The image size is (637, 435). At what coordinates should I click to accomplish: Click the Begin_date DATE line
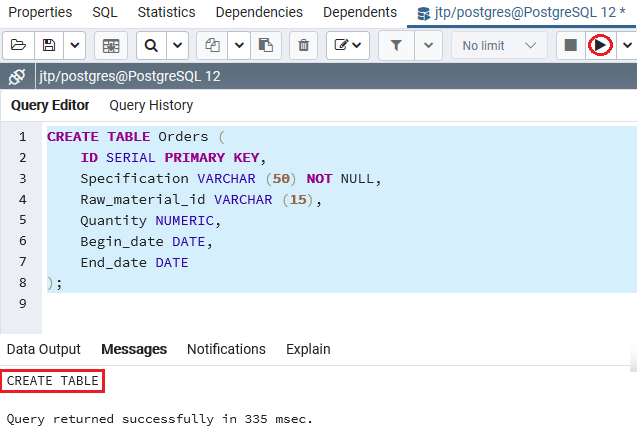[146, 242]
